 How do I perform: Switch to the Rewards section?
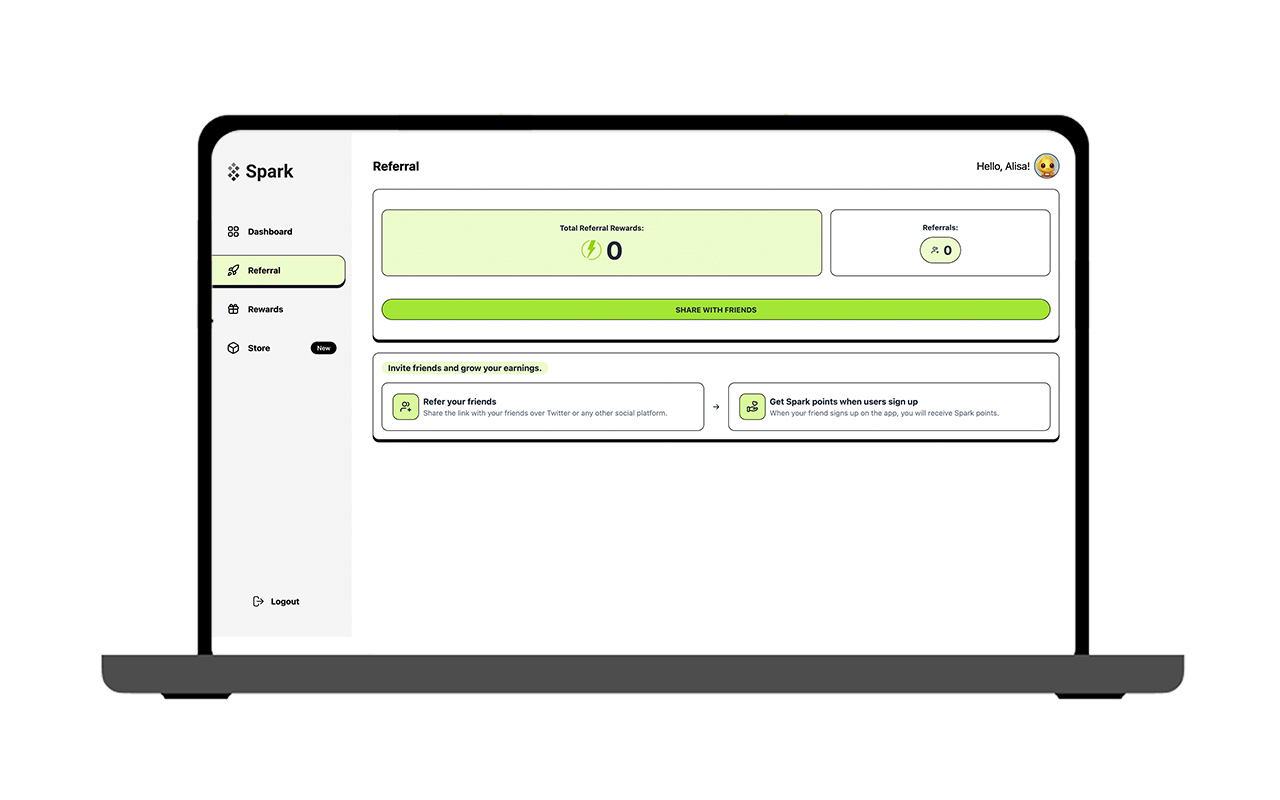coord(264,308)
